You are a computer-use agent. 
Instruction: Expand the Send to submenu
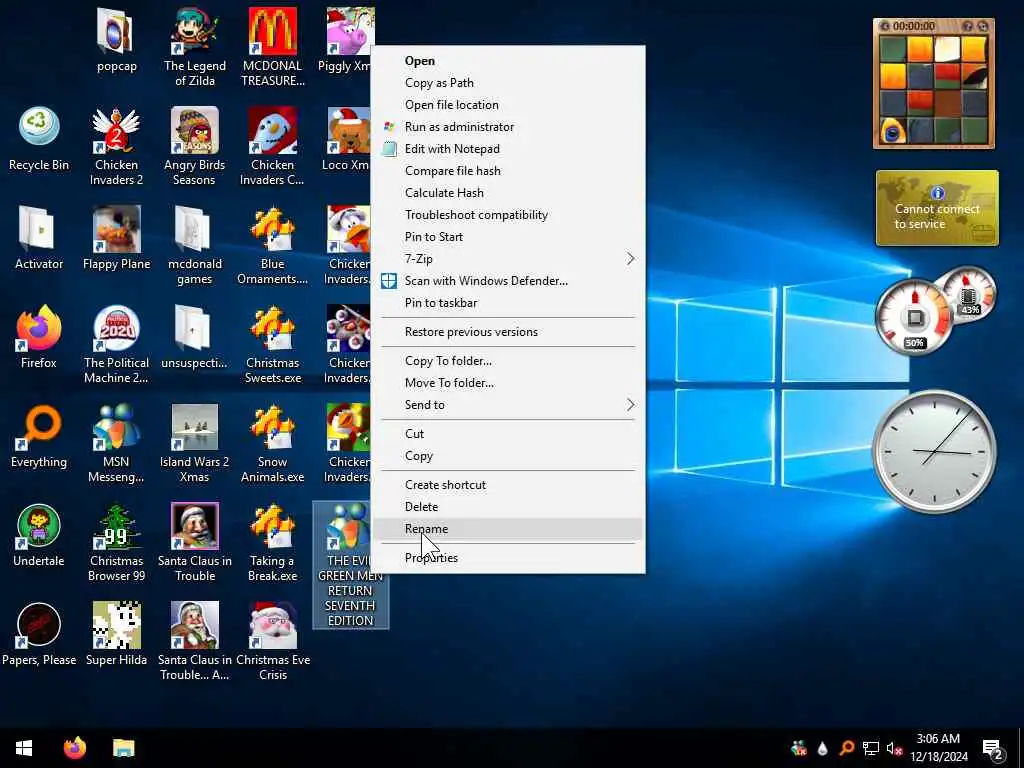[508, 405]
